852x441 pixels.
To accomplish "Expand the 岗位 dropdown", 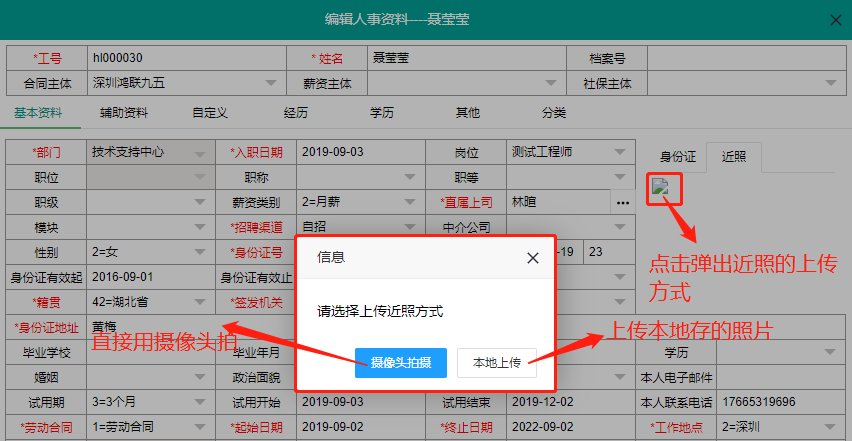I will [622, 153].
